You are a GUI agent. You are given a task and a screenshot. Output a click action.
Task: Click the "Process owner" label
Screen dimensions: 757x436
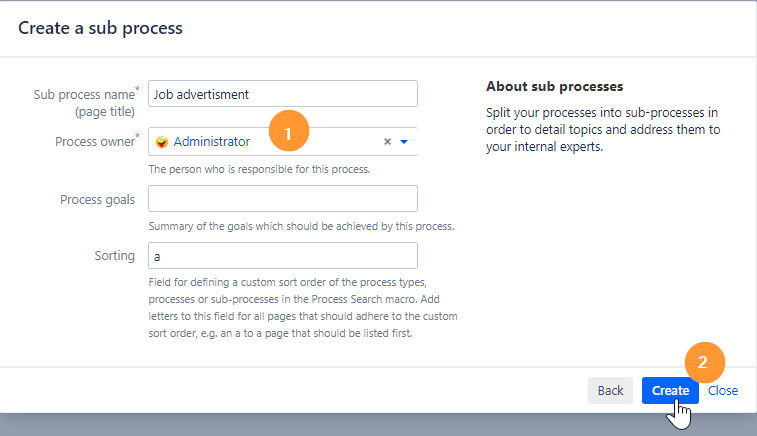click(x=96, y=141)
